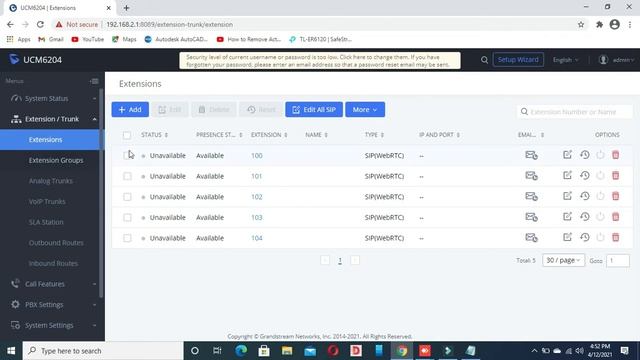Viewport: 640px width, 360px height.
Task: Open Analog Trunks in sidebar
Action: 51,181
